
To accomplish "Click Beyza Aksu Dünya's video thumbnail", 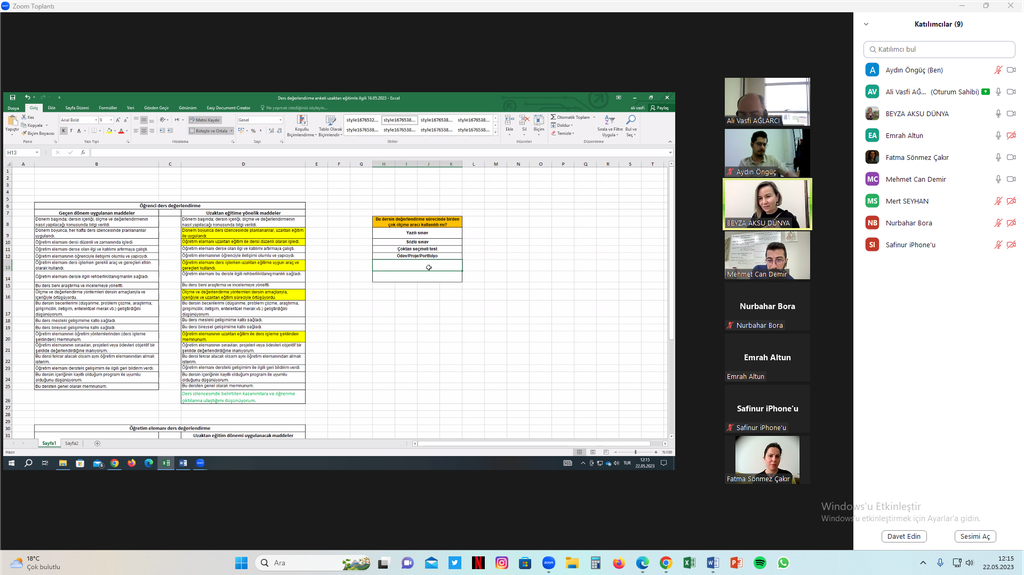I will point(767,204).
